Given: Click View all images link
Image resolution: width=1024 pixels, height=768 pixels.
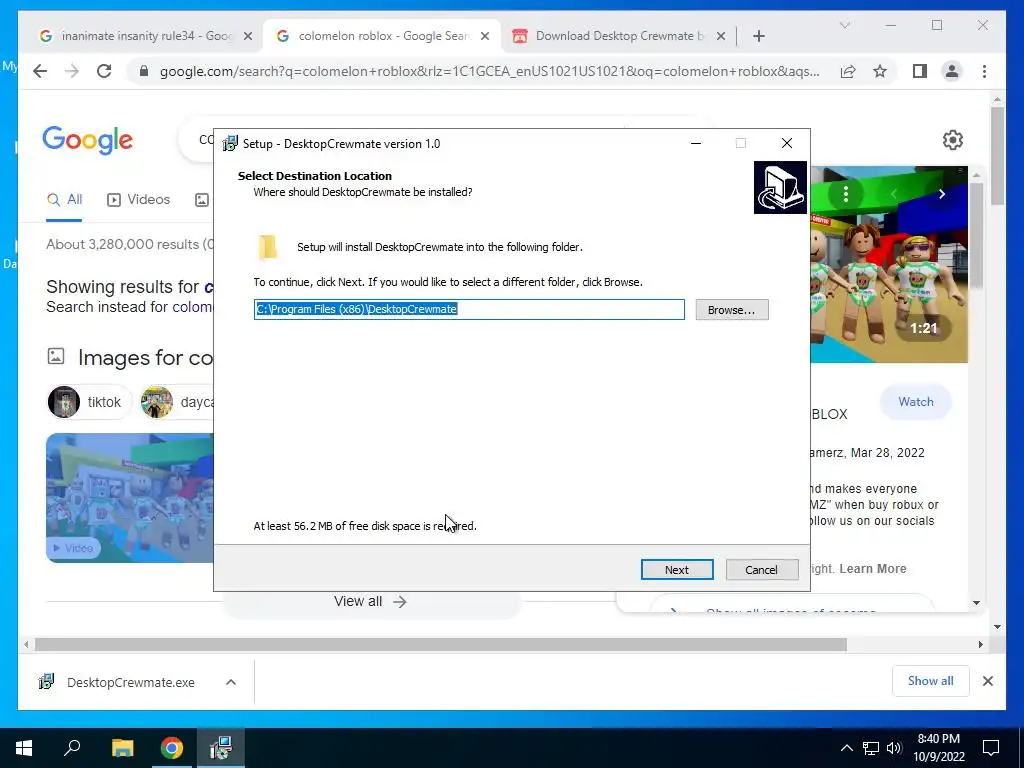Looking at the screenshot, I should [x=370, y=601].
